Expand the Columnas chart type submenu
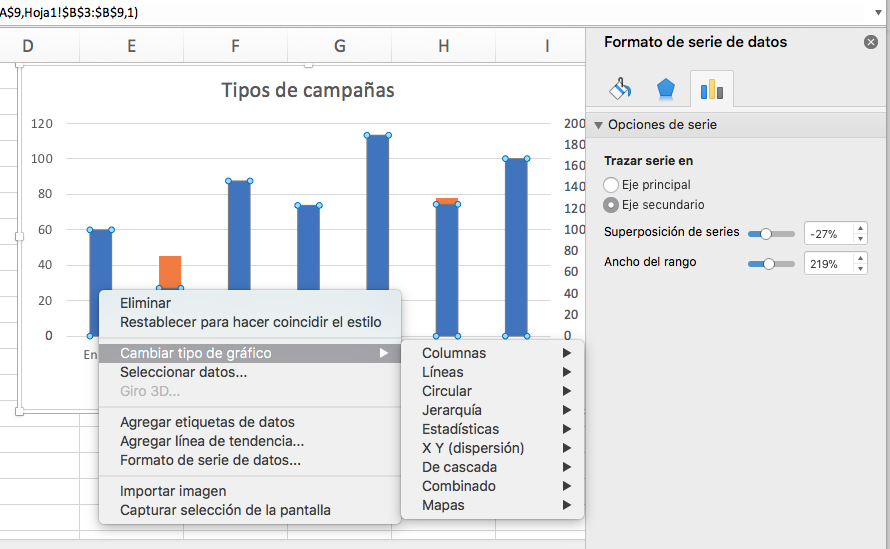890x549 pixels. coord(492,353)
